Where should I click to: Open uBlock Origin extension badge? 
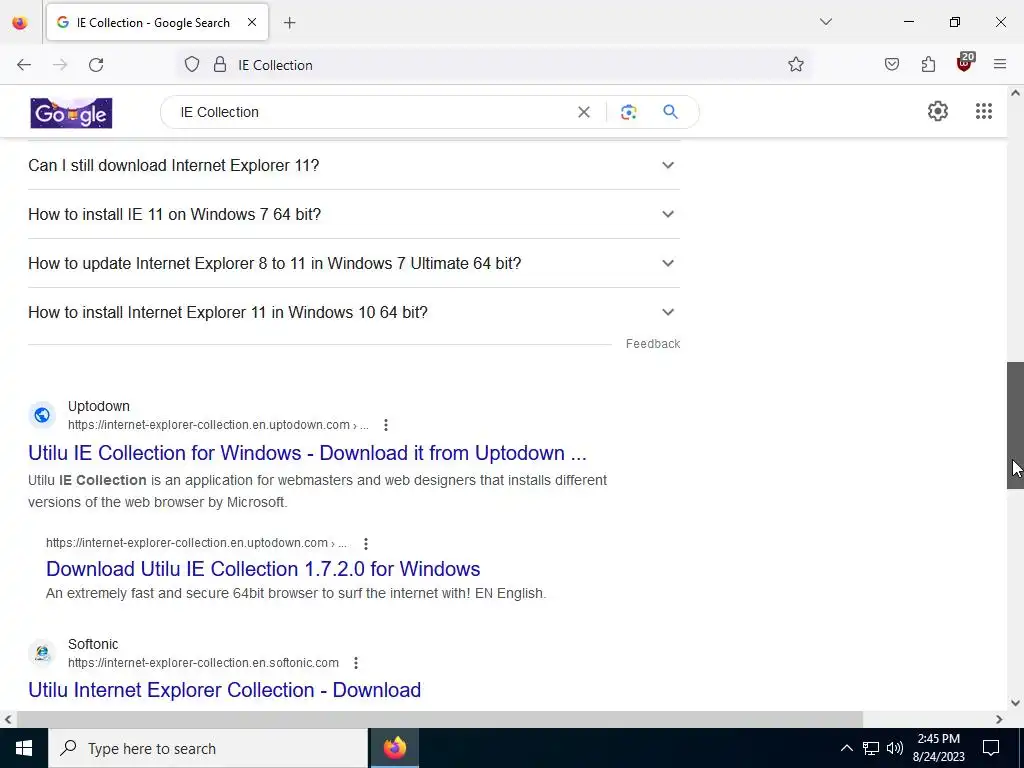965,63
